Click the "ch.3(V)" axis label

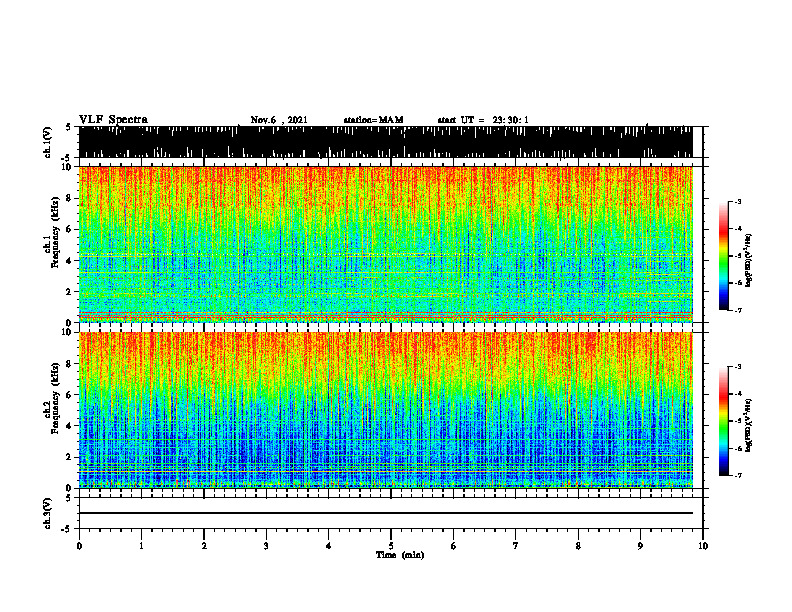[48, 514]
